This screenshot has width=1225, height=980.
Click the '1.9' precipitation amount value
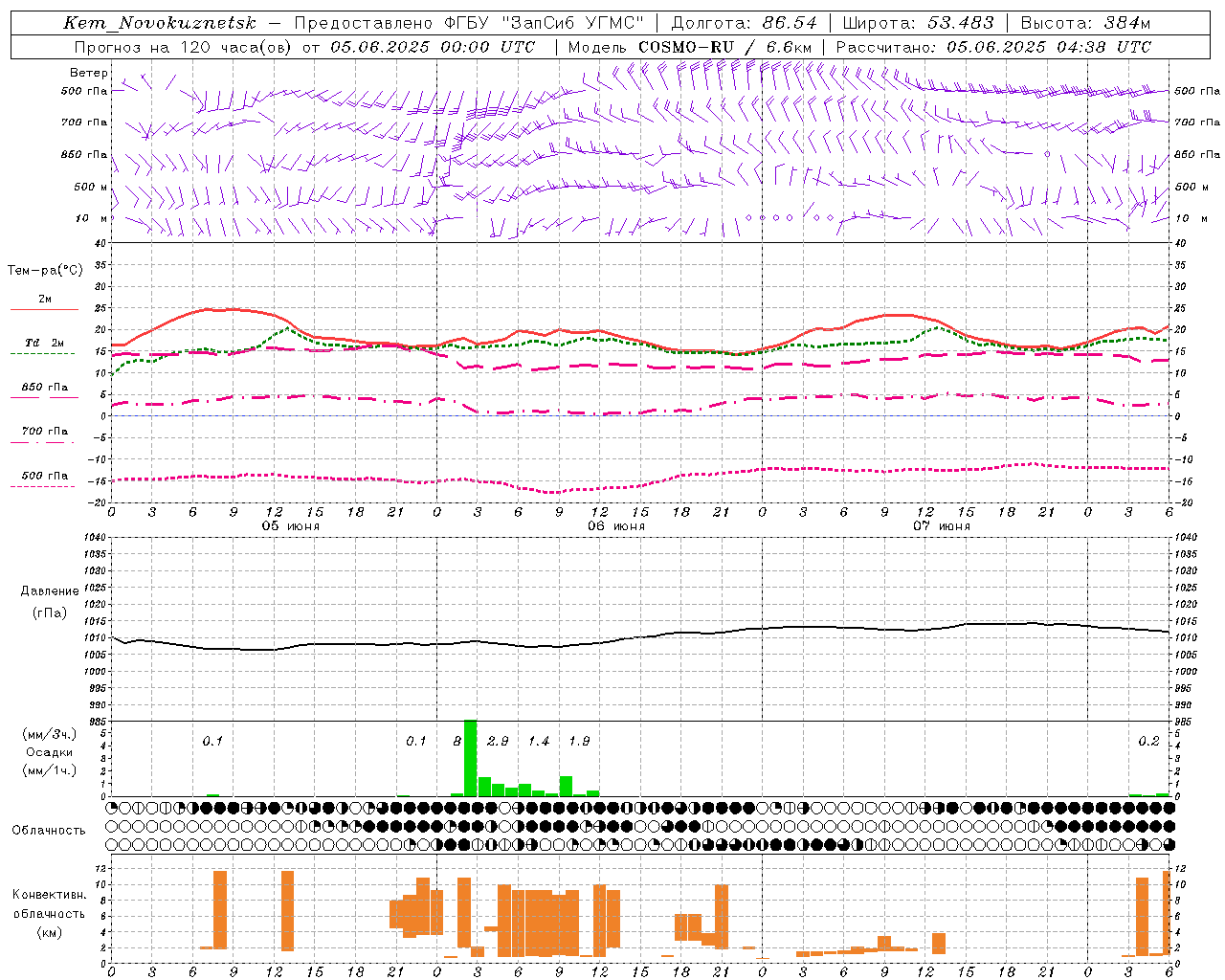click(x=579, y=742)
